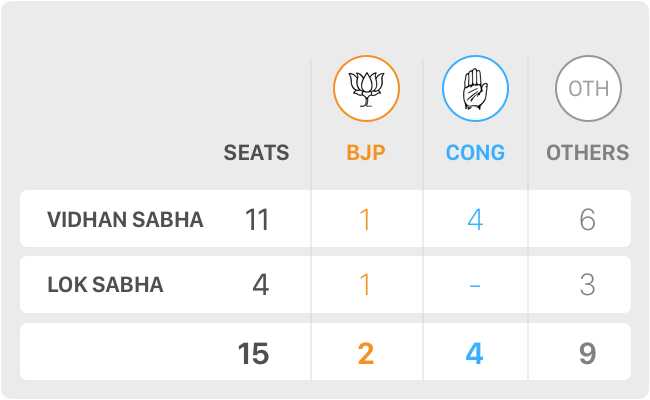Viewport: 650px width, 400px height.
Task: Click the grand total 15 seats
Action: [254, 353]
